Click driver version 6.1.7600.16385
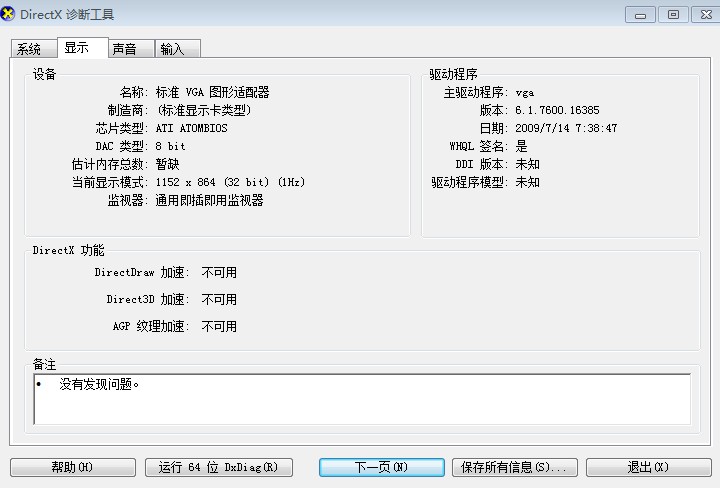The height and width of the screenshot is (488, 720). (x=557, y=110)
